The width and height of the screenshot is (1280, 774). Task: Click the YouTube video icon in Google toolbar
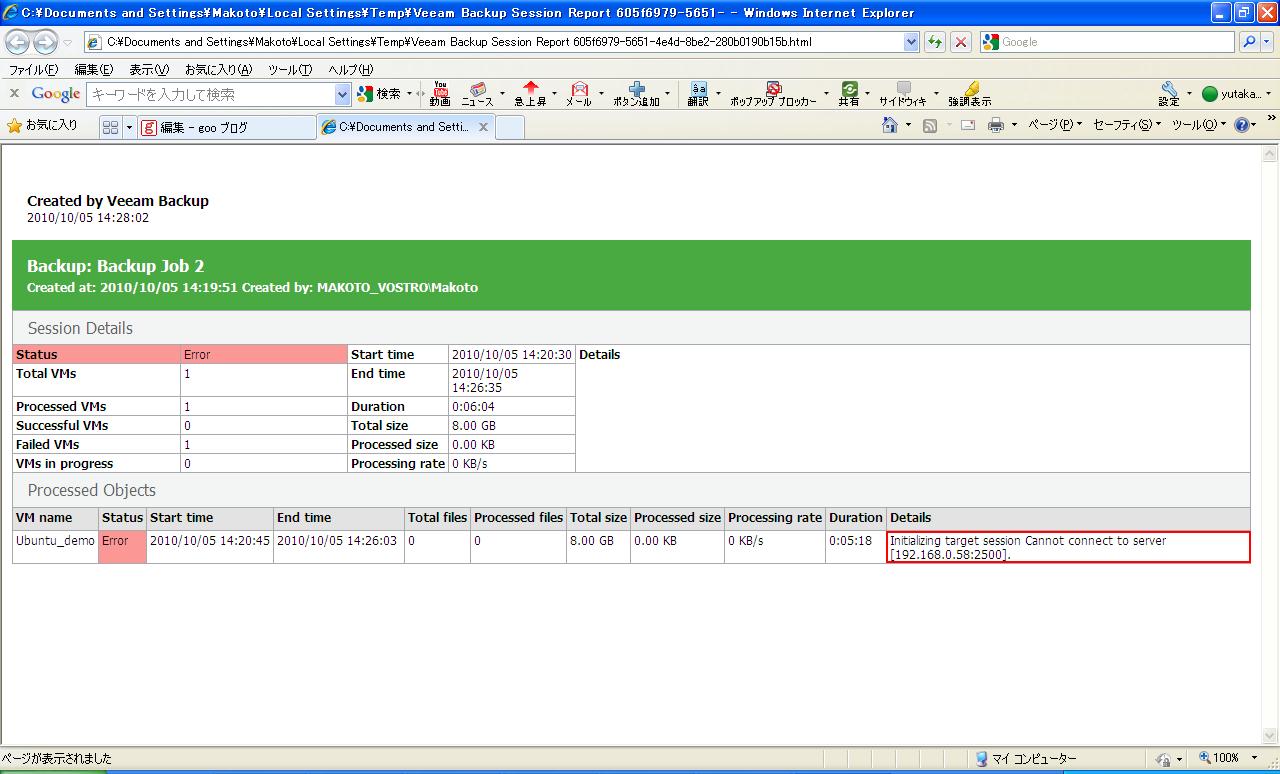pos(440,93)
